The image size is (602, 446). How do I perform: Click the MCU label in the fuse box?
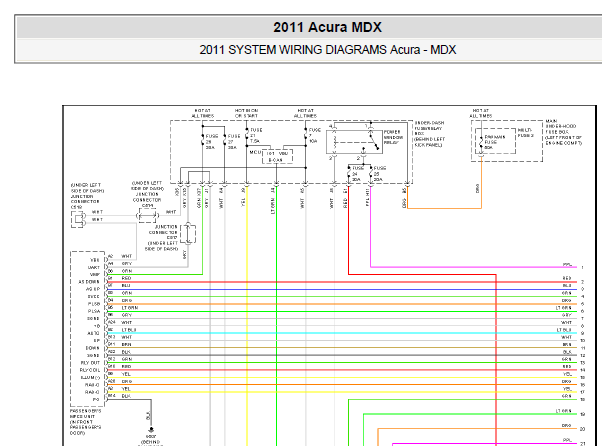[x=255, y=152]
